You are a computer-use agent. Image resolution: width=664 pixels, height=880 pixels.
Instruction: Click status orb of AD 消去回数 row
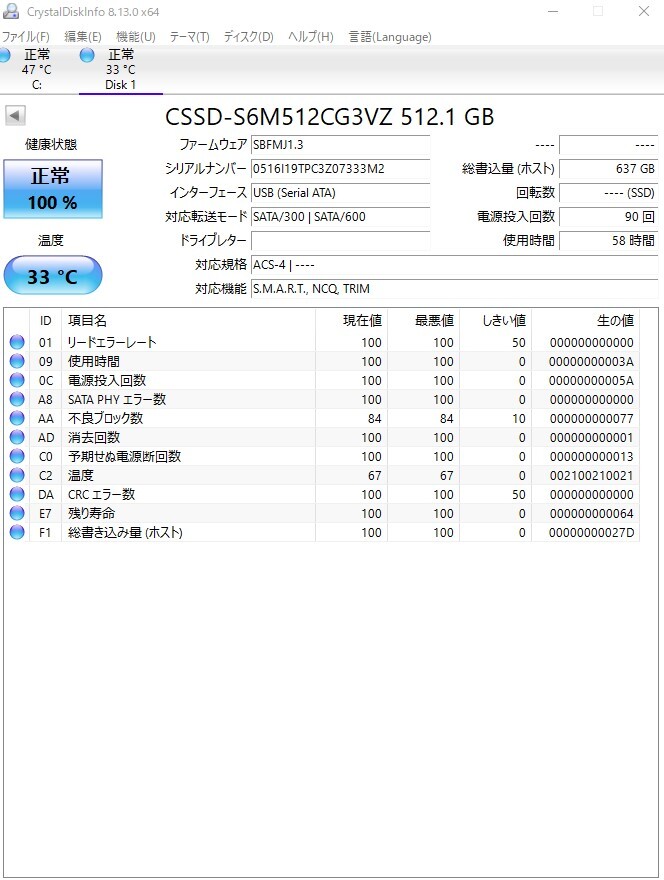coord(17,437)
